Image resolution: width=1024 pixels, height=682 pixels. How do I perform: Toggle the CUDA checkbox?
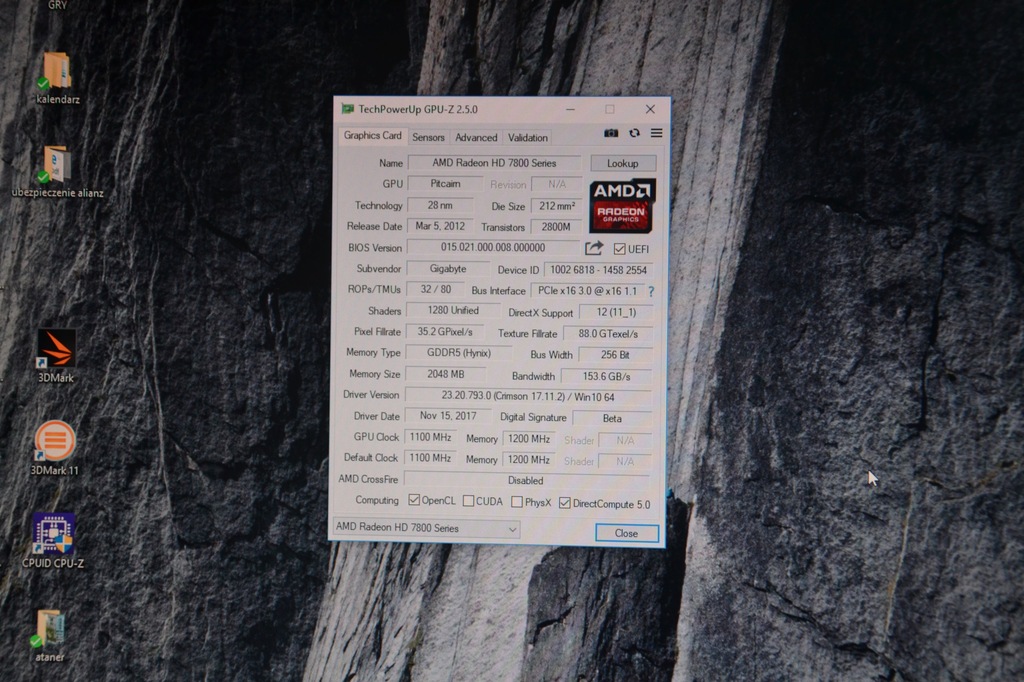point(468,501)
